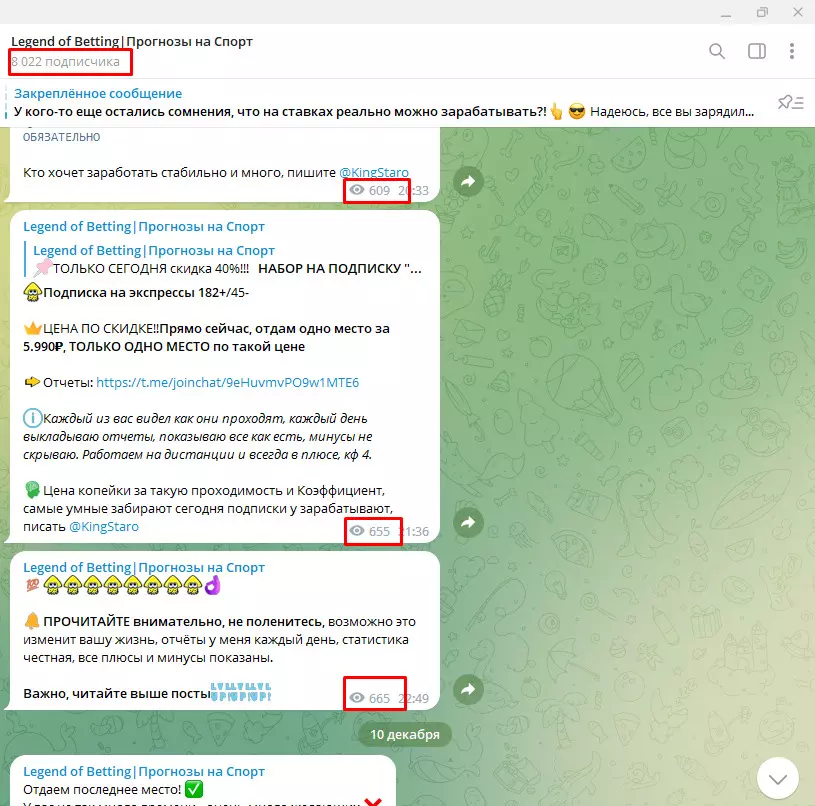Open search in this channel

[717, 51]
